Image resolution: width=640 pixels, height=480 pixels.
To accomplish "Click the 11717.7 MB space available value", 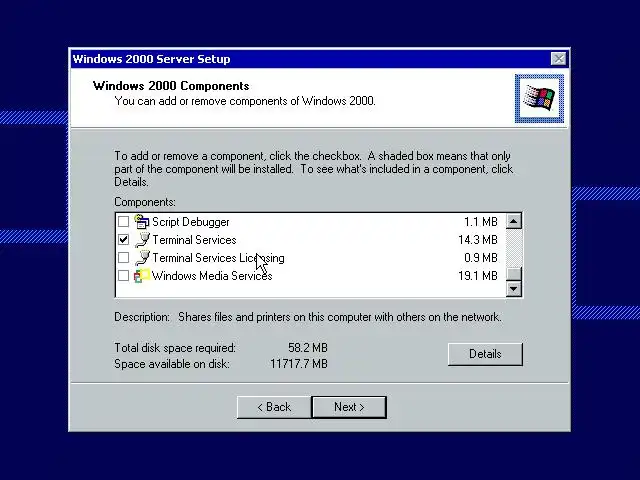I will (299, 364).
